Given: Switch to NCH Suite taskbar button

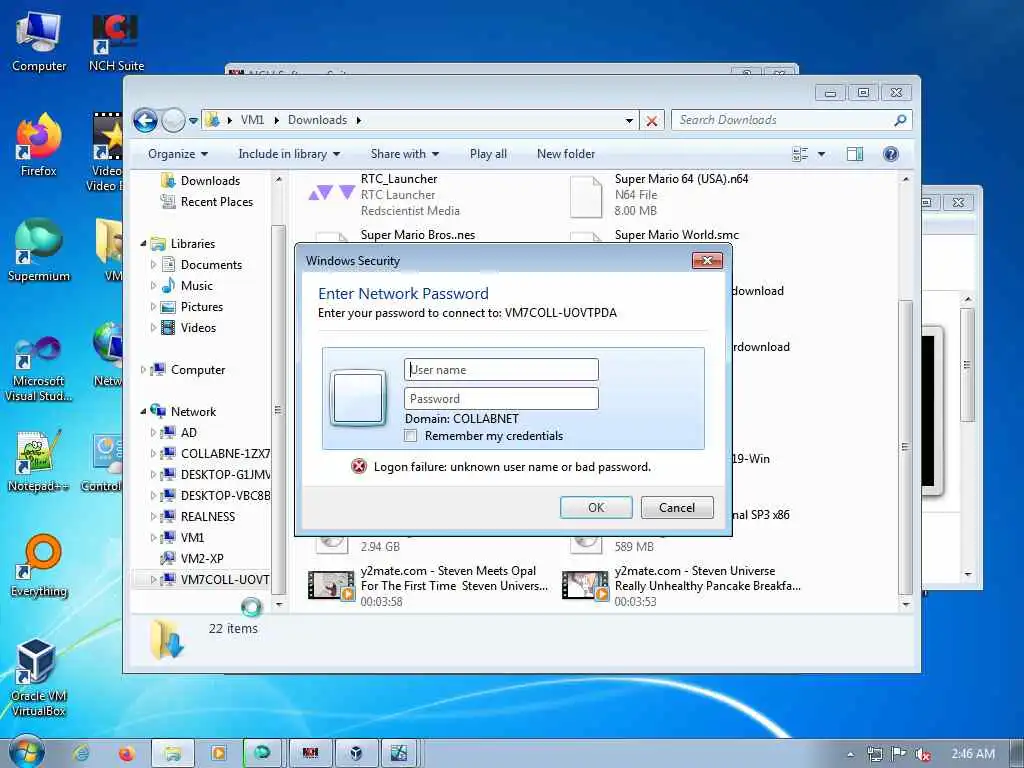Looking at the screenshot, I should pyautogui.click(x=310, y=754).
